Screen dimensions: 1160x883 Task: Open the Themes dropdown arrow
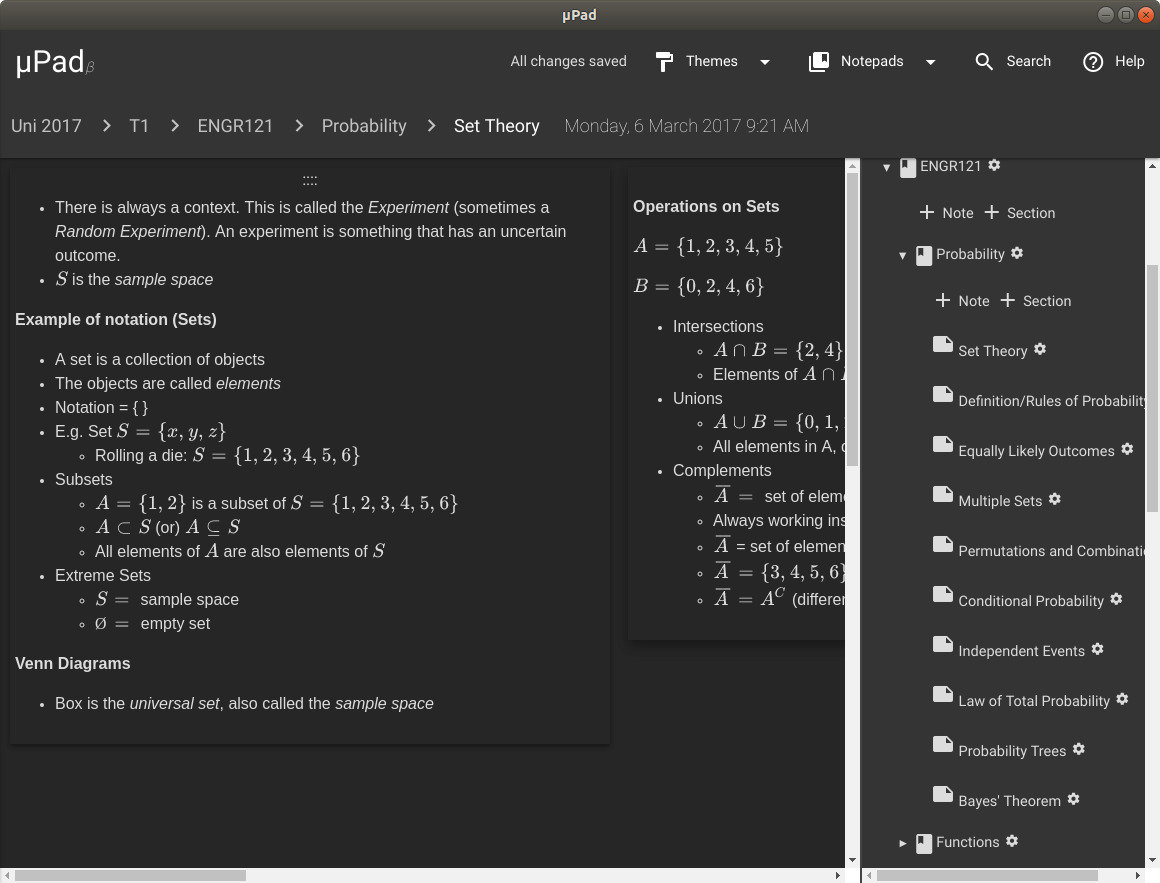[x=765, y=63]
